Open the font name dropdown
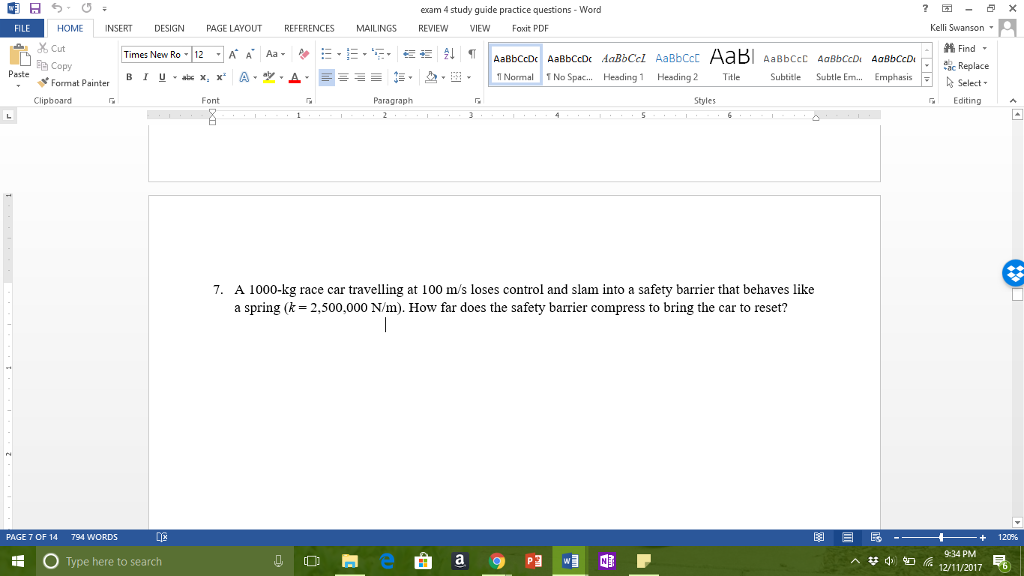Screen dimensions: 1024x576 187,54
